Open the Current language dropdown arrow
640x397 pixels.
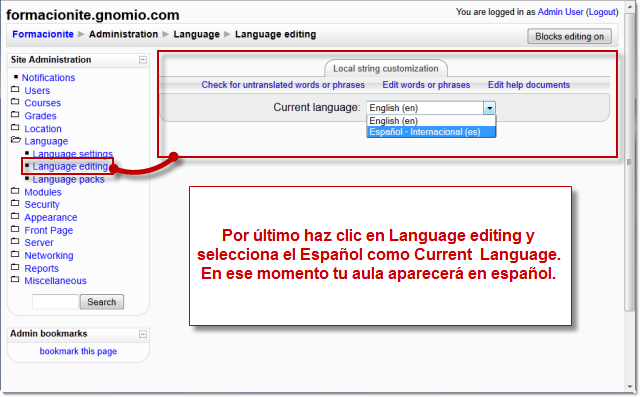(489, 108)
